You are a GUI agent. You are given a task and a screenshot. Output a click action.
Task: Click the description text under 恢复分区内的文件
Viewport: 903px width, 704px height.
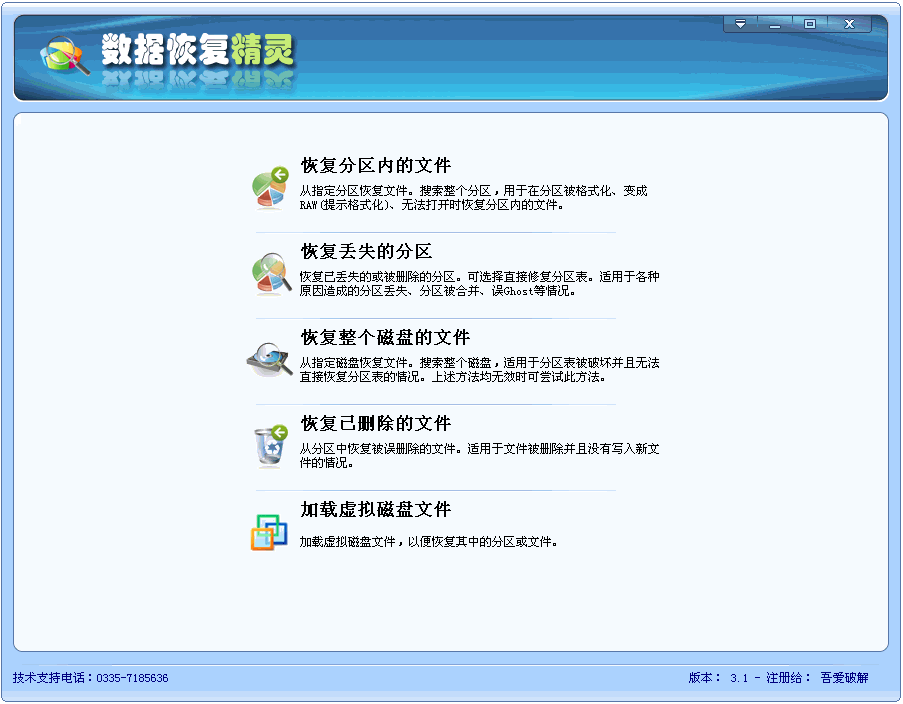[474, 198]
